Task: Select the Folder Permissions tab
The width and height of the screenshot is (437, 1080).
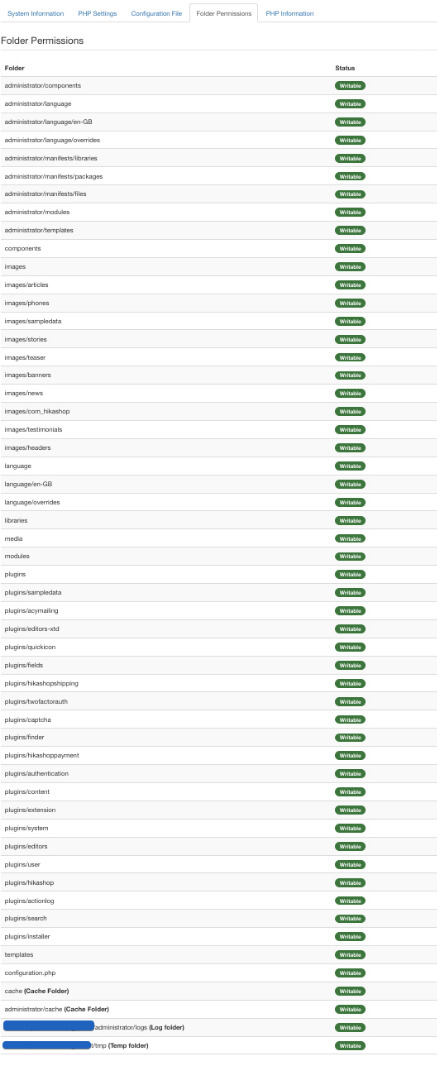Action: [223, 14]
